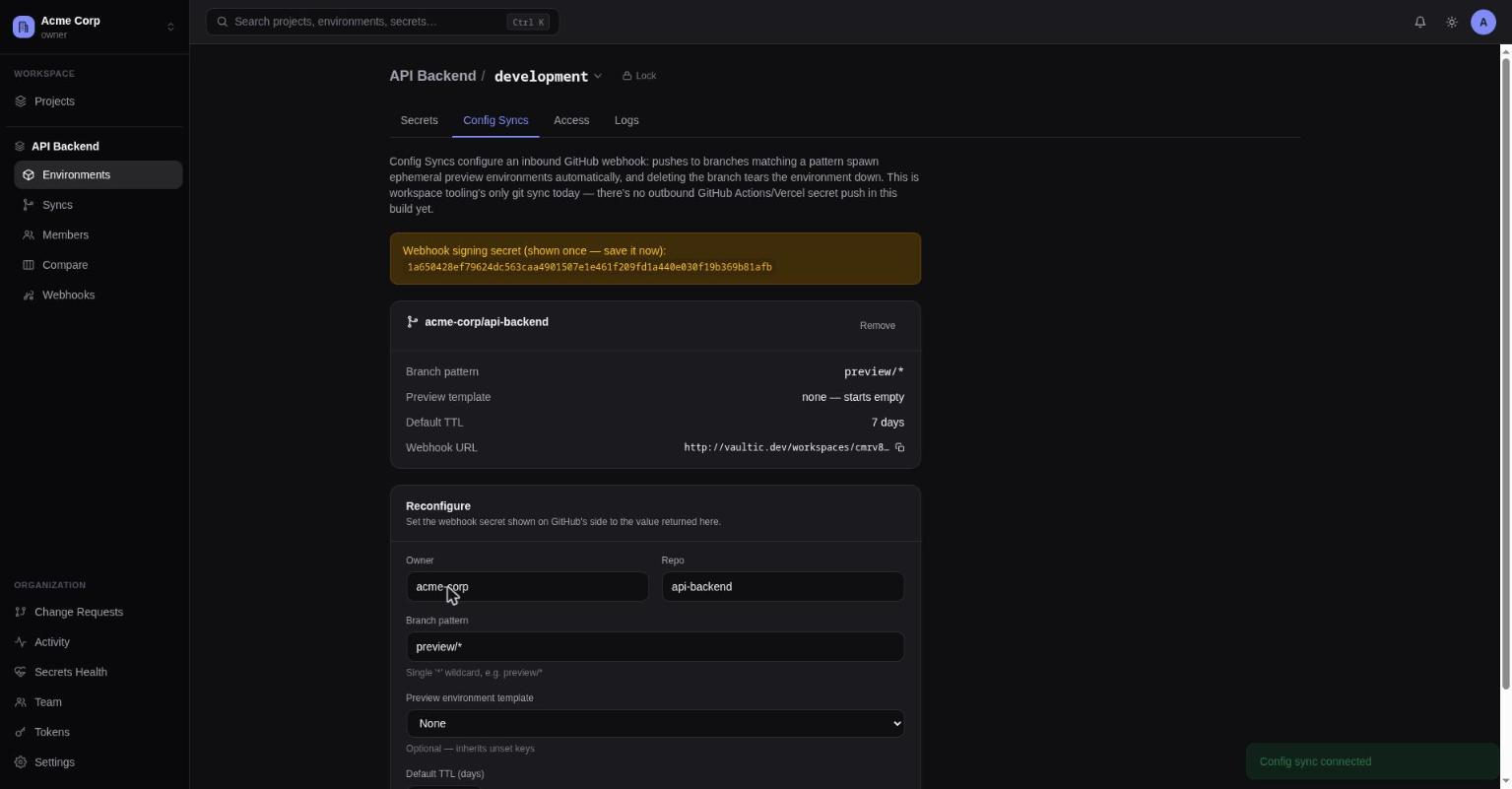Expand the workspace switcher chevrons
The width and height of the screenshot is (1512, 789).
(170, 27)
